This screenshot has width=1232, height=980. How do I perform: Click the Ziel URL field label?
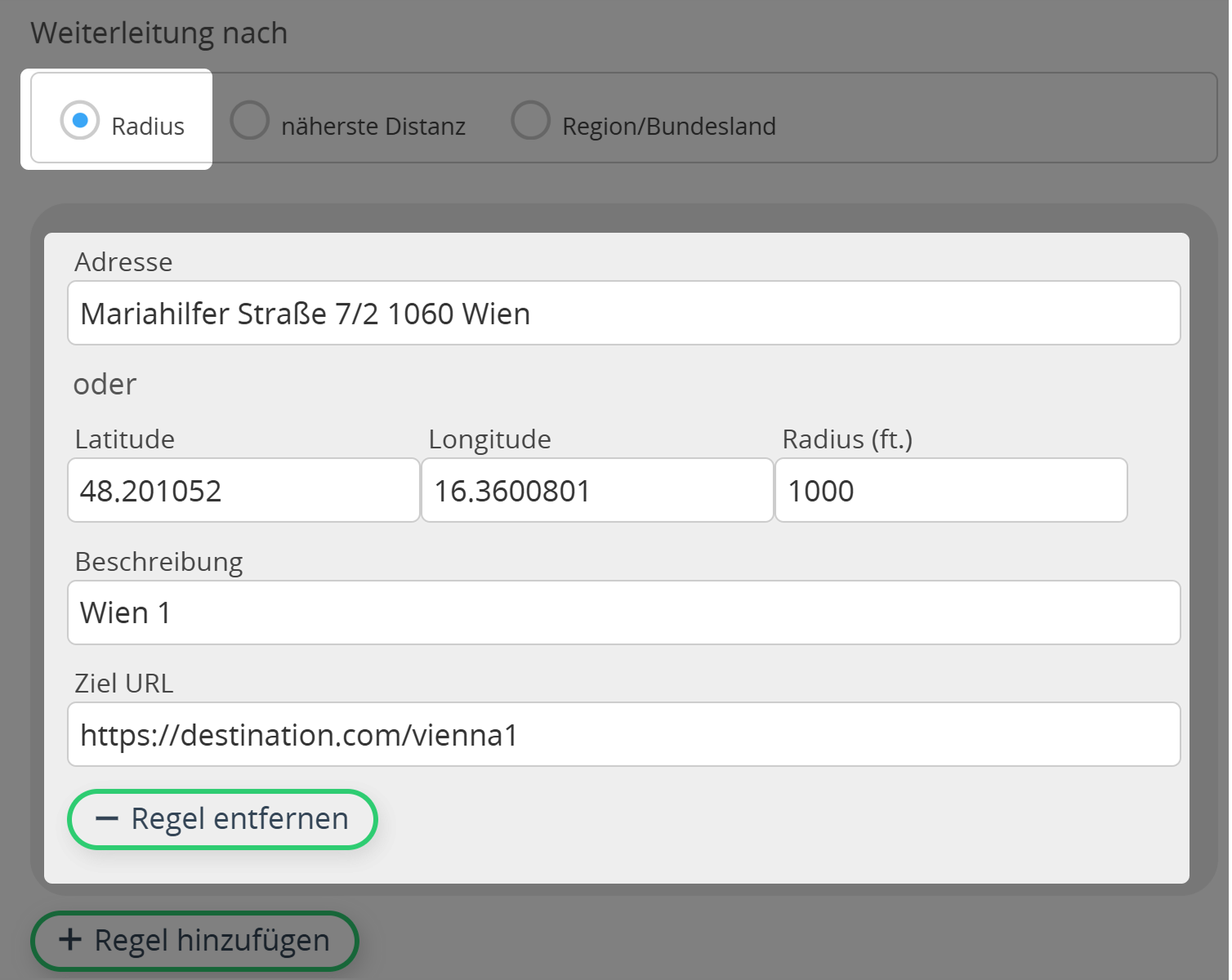pos(124,684)
